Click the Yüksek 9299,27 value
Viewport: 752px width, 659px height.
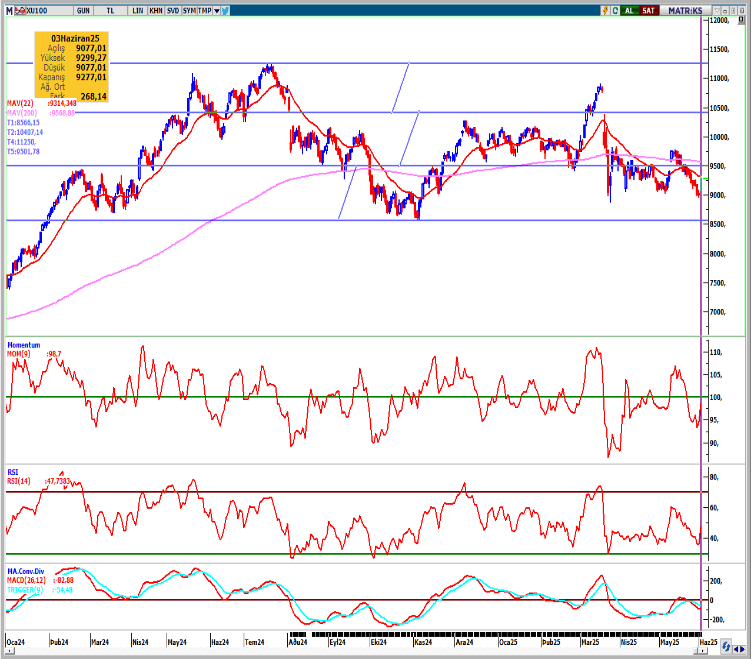point(91,58)
